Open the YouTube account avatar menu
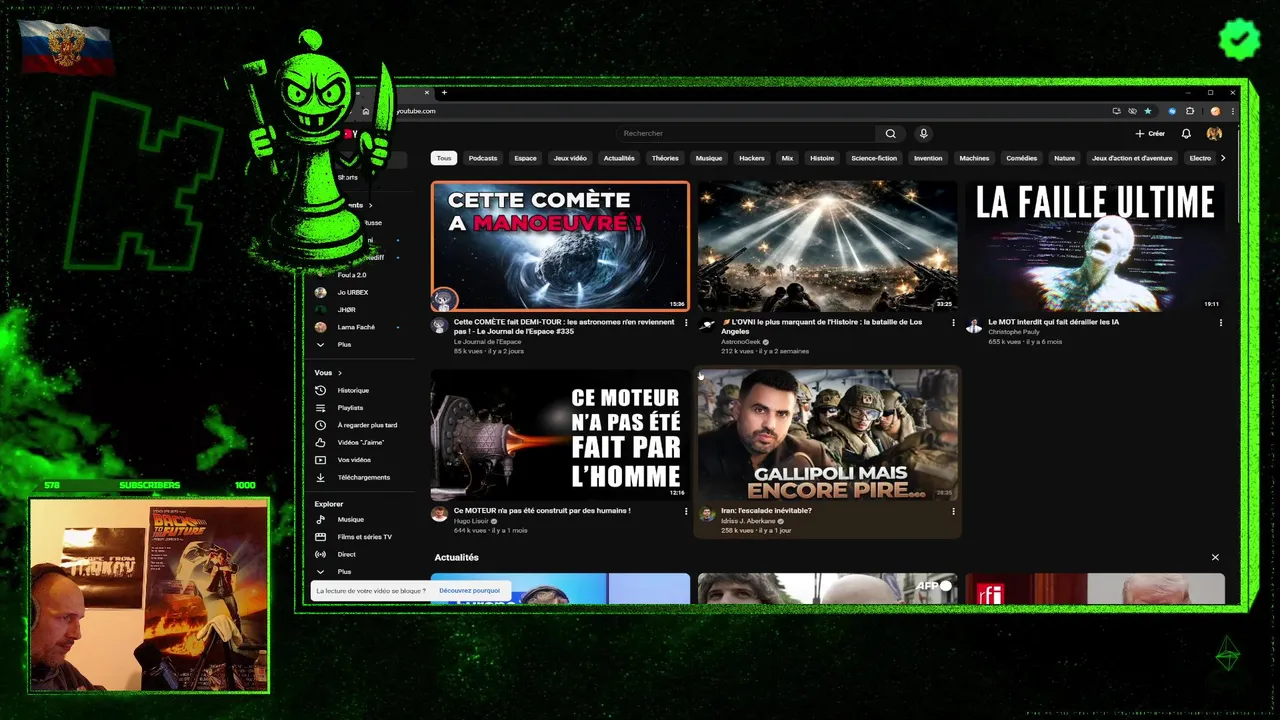 [x=1214, y=133]
